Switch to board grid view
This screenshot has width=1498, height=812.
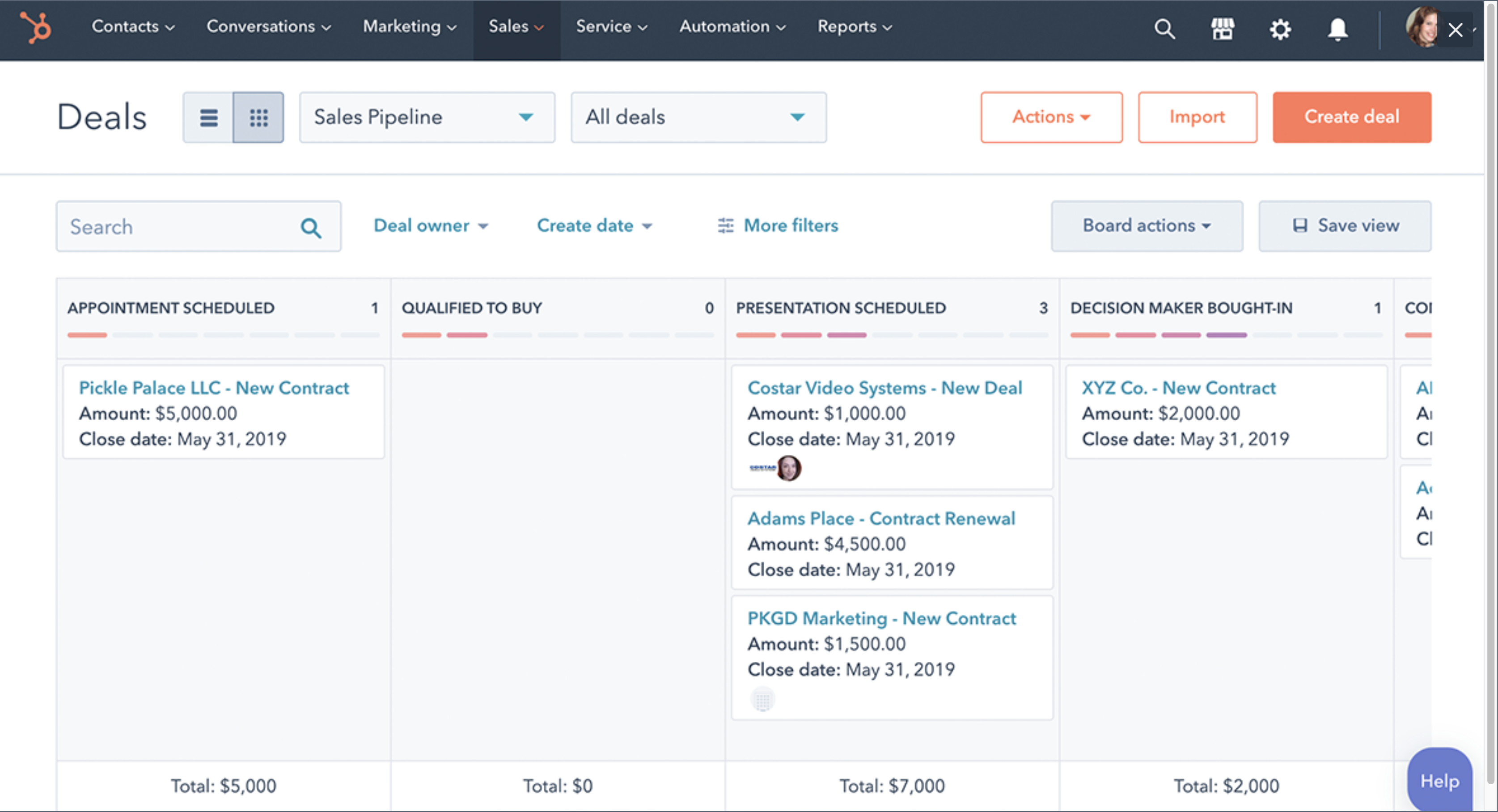tap(259, 118)
